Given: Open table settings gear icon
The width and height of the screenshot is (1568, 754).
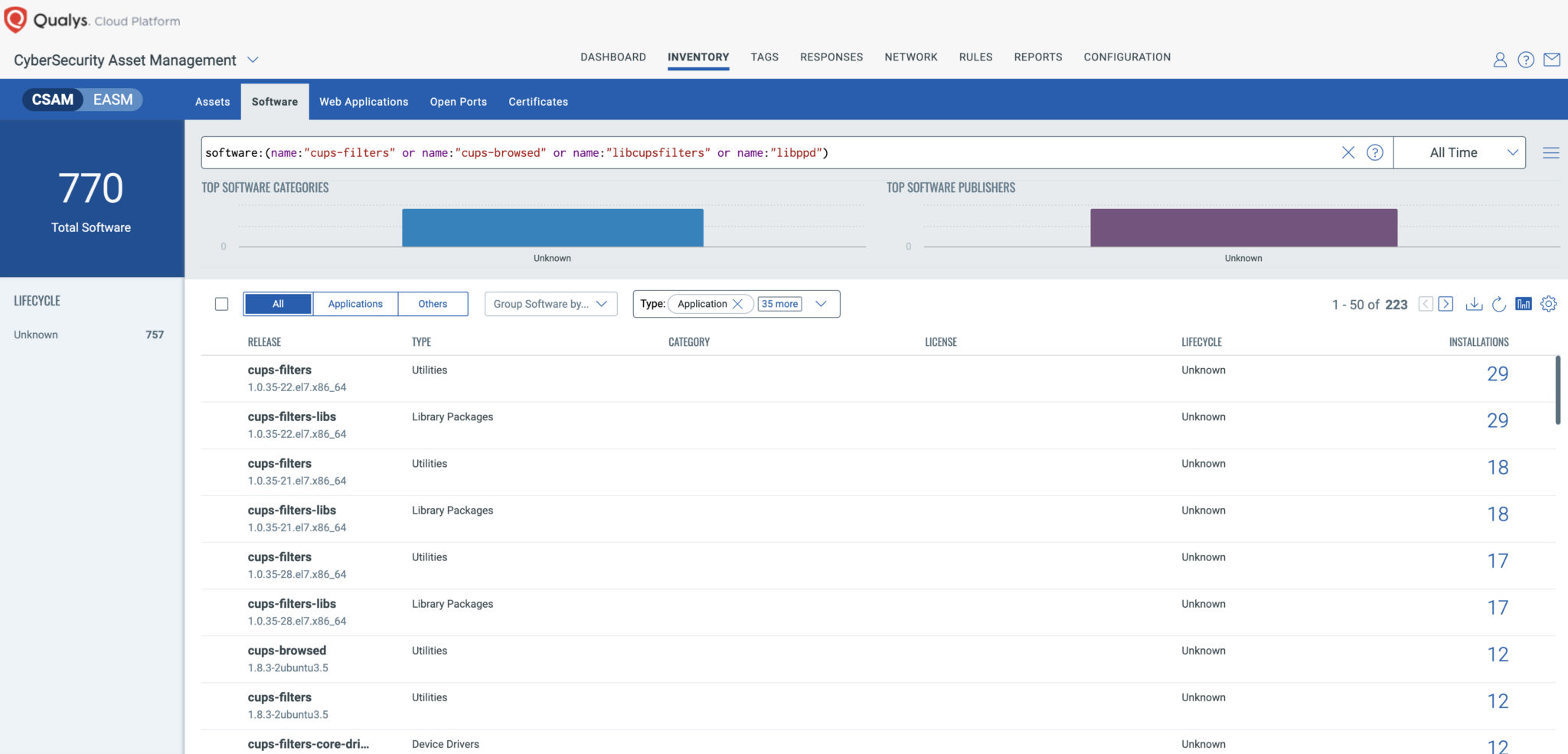Looking at the screenshot, I should click(1549, 304).
